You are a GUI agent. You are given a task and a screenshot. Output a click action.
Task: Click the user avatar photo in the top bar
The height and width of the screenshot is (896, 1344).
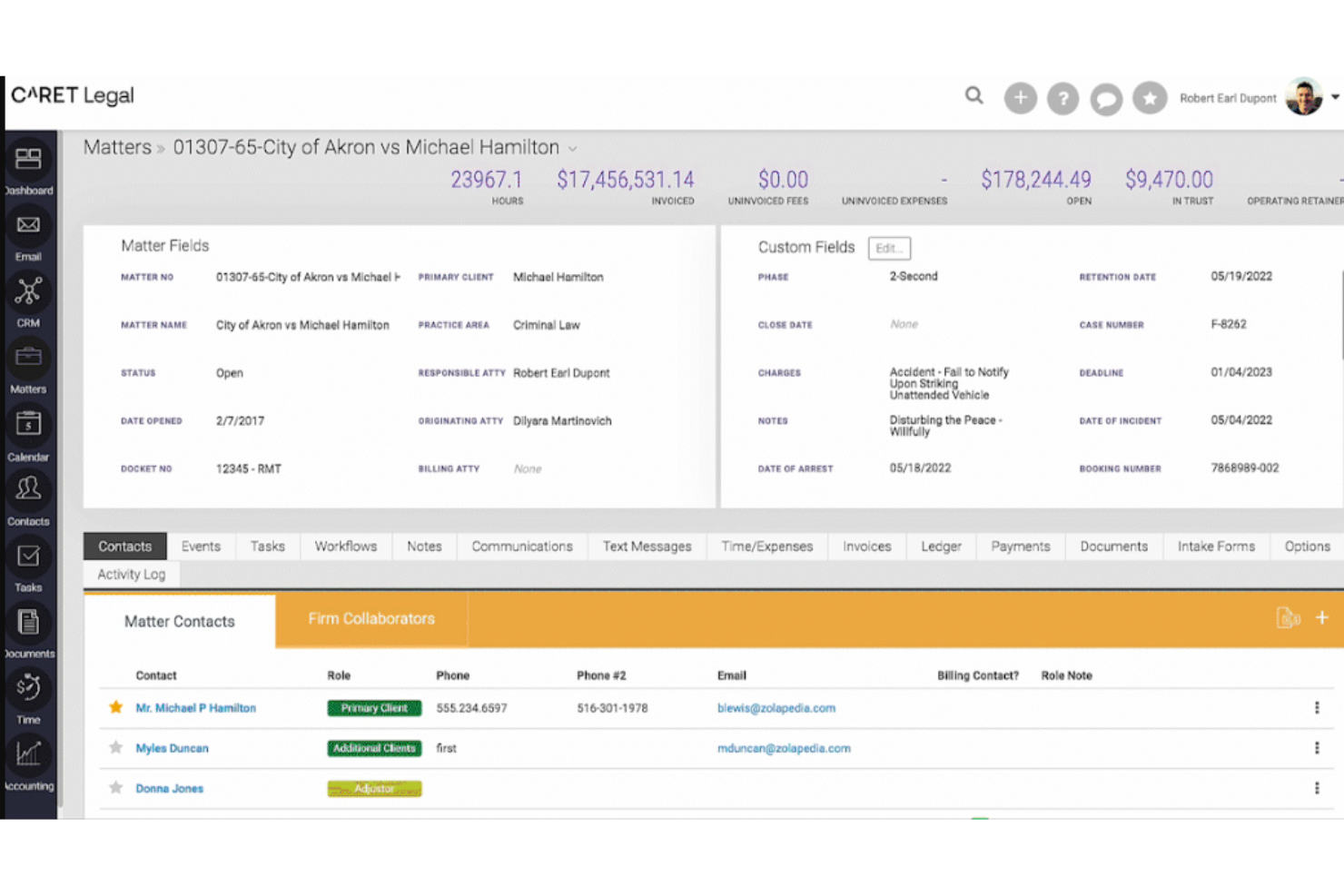coord(1304,96)
